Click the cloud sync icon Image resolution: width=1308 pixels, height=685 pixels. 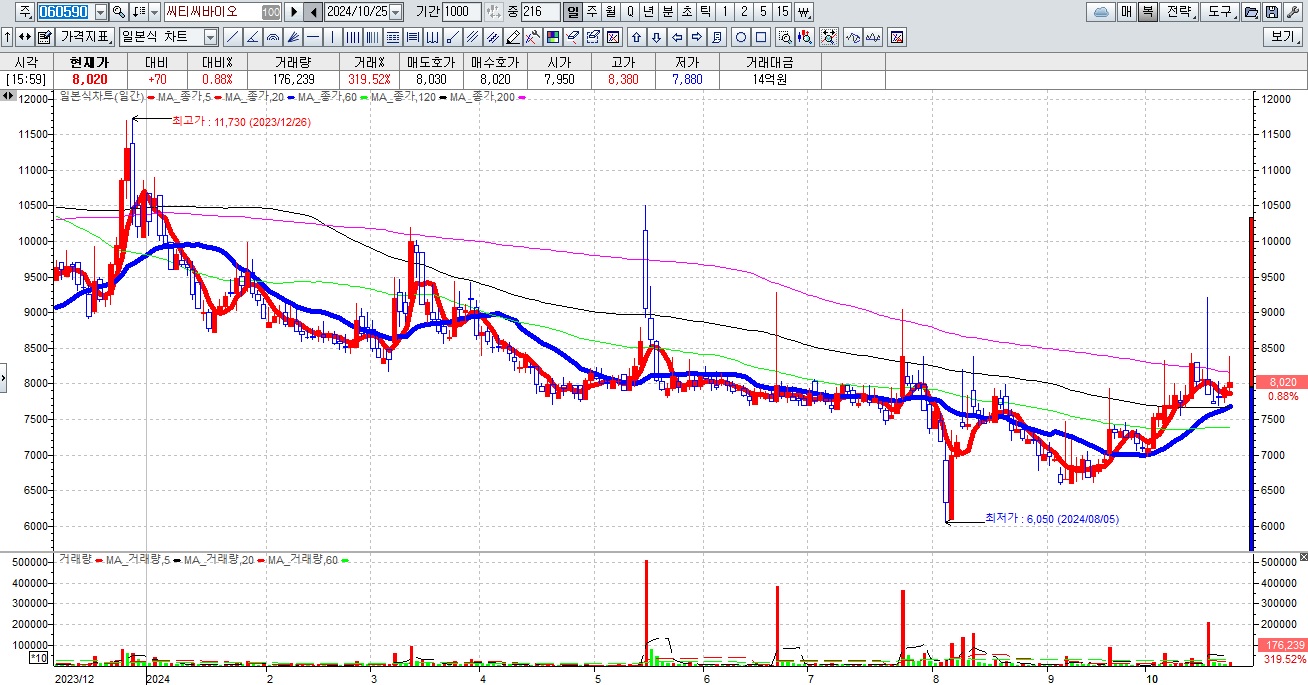(1101, 12)
